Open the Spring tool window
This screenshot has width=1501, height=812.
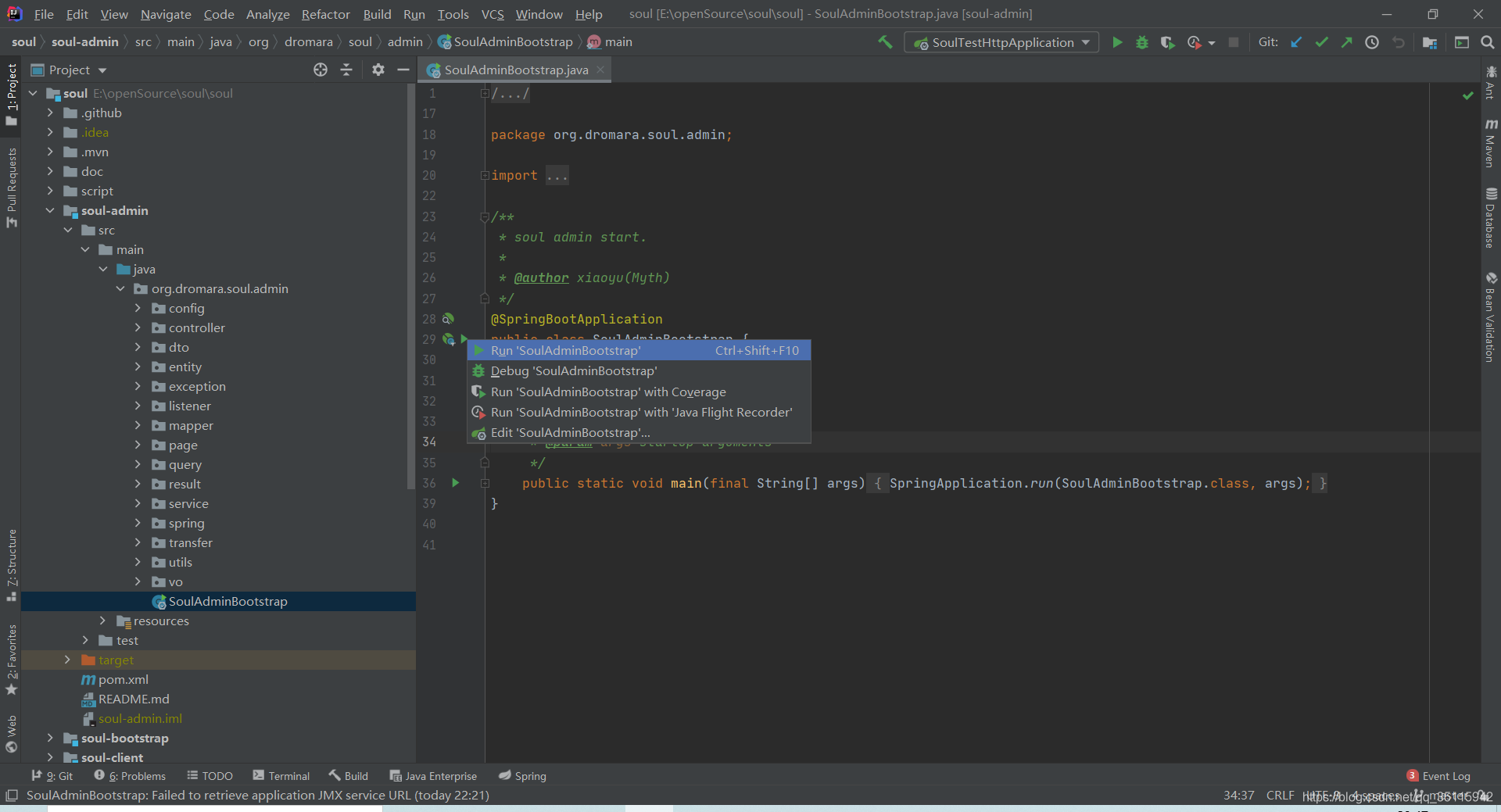pos(522,776)
